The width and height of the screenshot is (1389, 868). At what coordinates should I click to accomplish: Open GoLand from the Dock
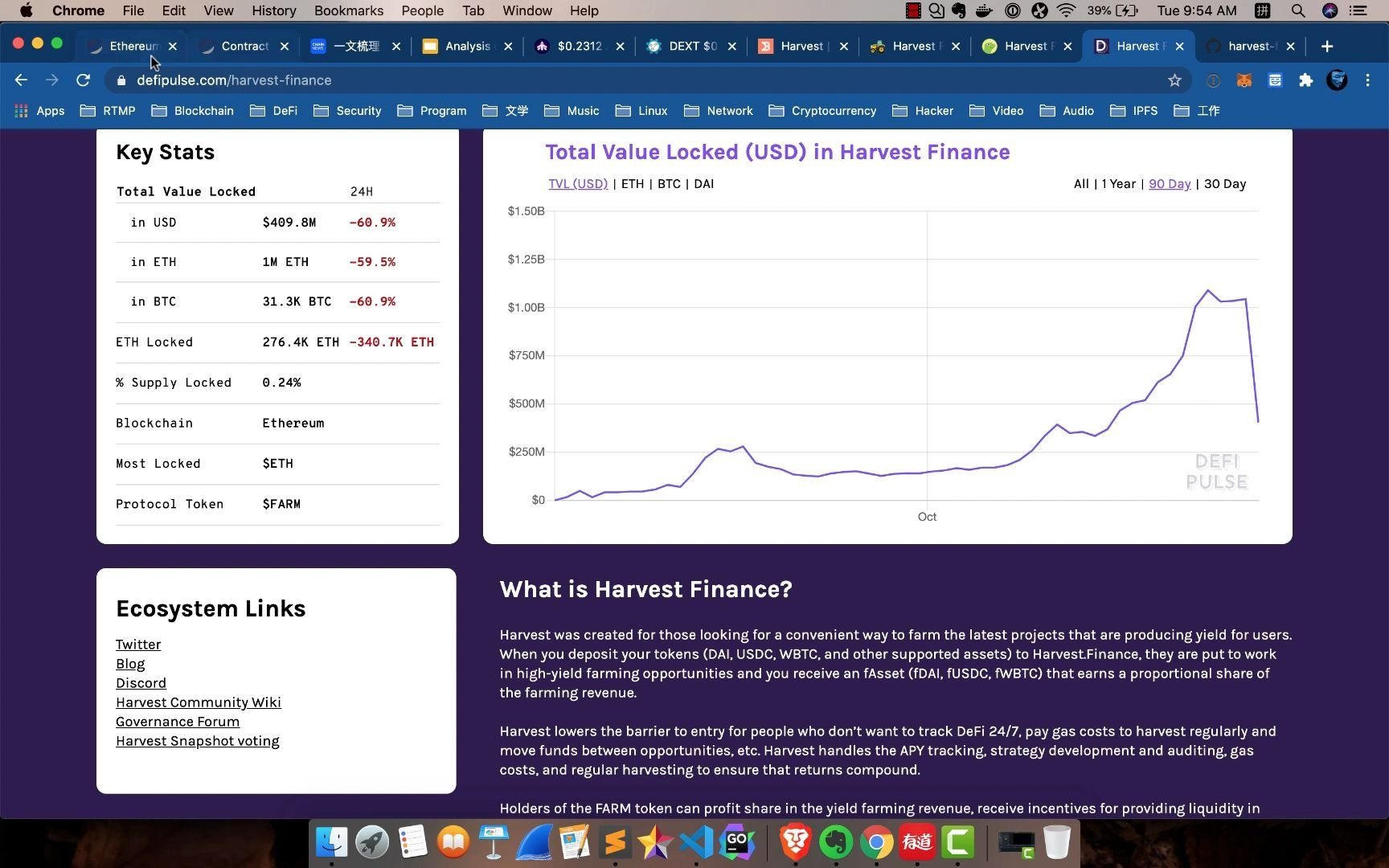(x=736, y=842)
